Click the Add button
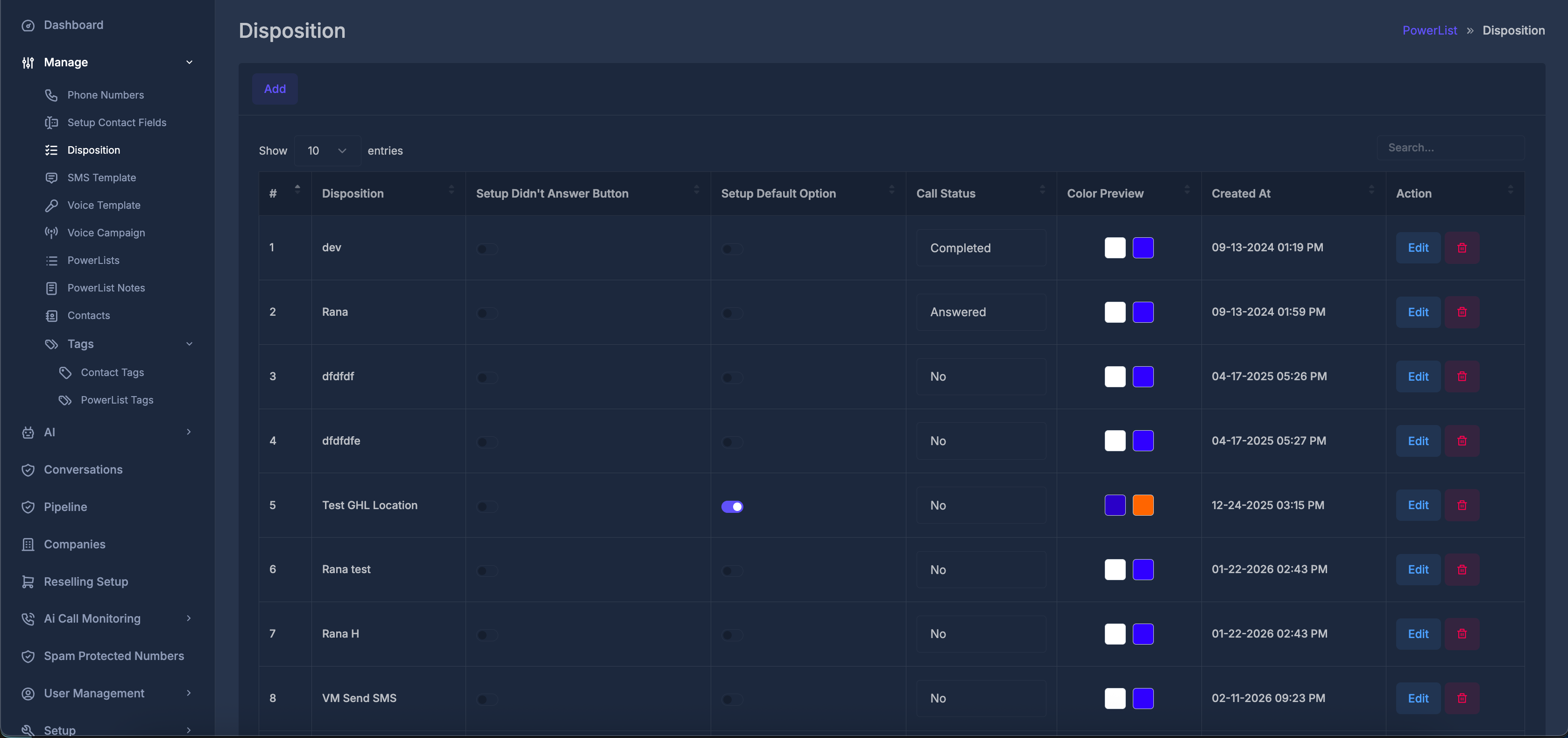 click(275, 88)
